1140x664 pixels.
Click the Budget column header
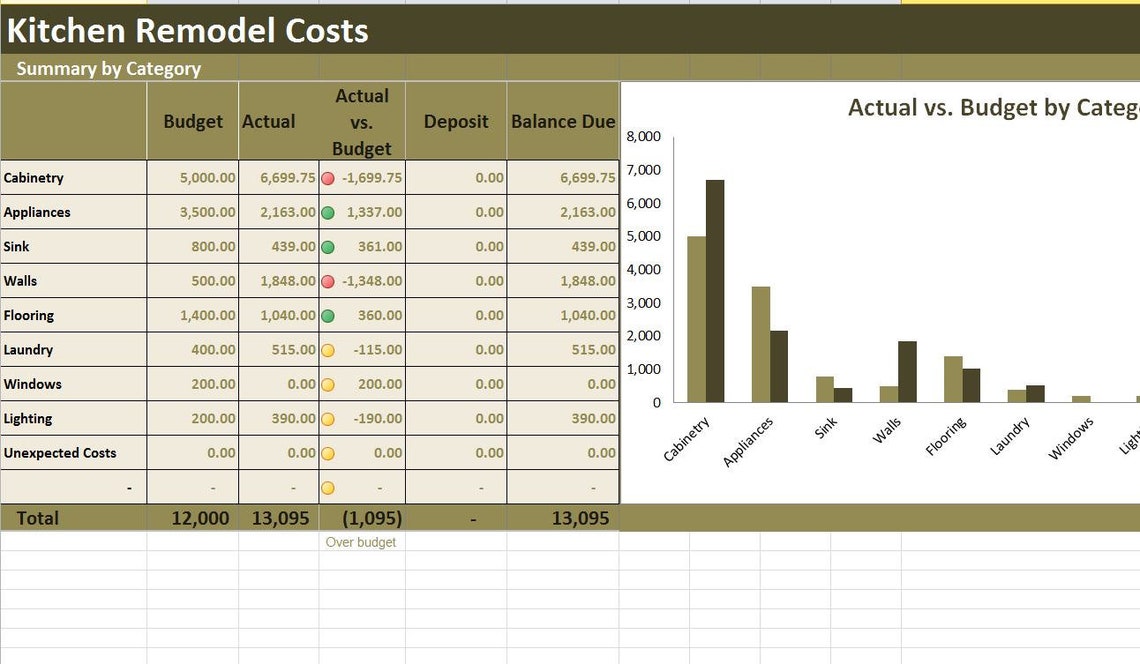(192, 121)
